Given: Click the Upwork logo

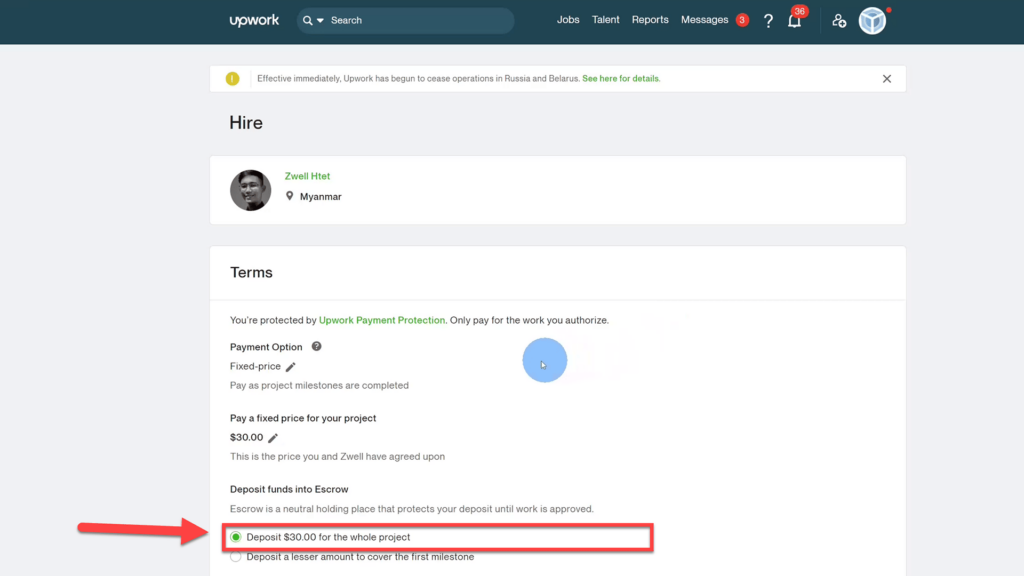Looking at the screenshot, I should tap(254, 20).
